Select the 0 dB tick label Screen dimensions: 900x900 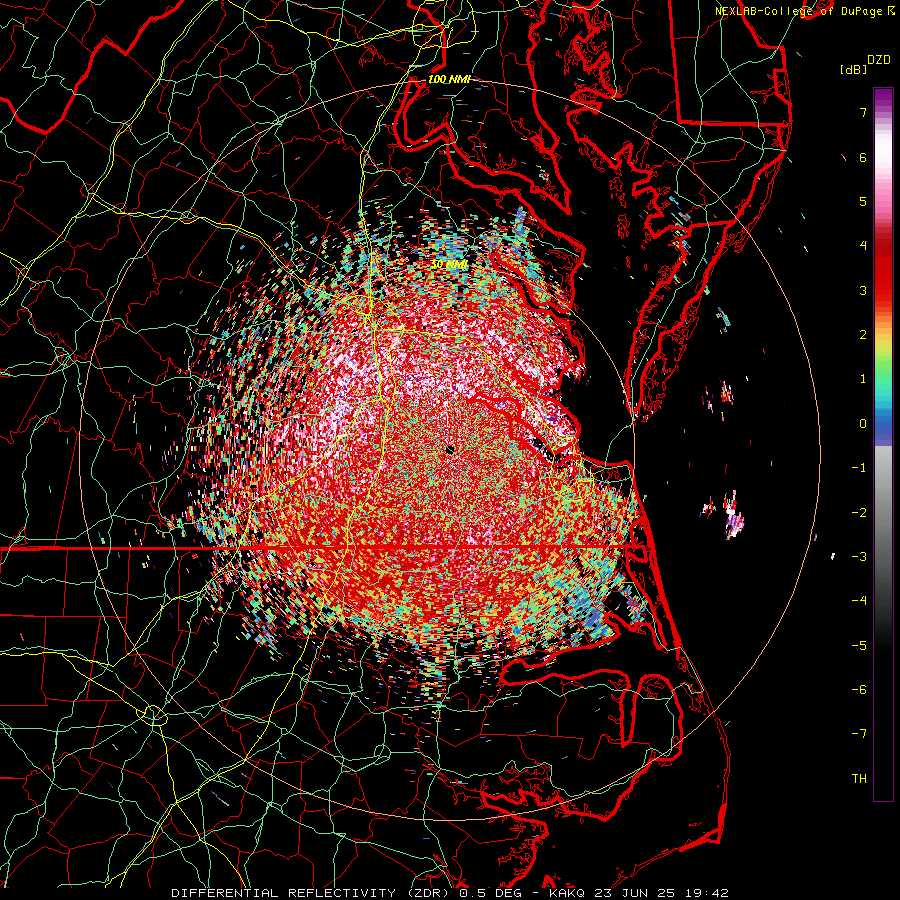[863, 424]
